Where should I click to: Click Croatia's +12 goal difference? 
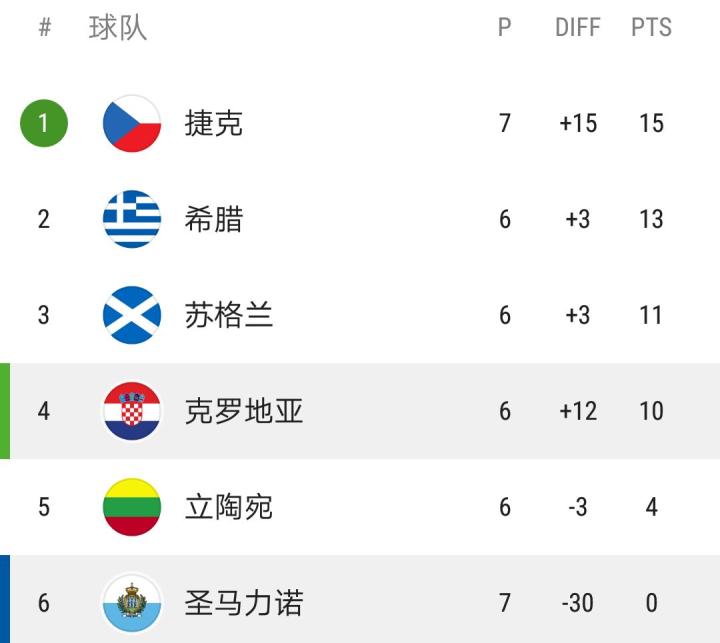point(578,411)
